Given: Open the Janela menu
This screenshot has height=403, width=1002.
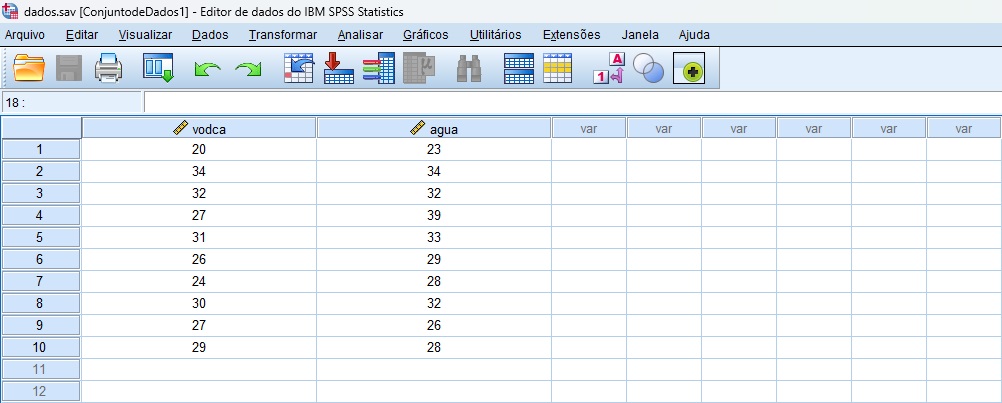Looking at the screenshot, I should coord(640,35).
